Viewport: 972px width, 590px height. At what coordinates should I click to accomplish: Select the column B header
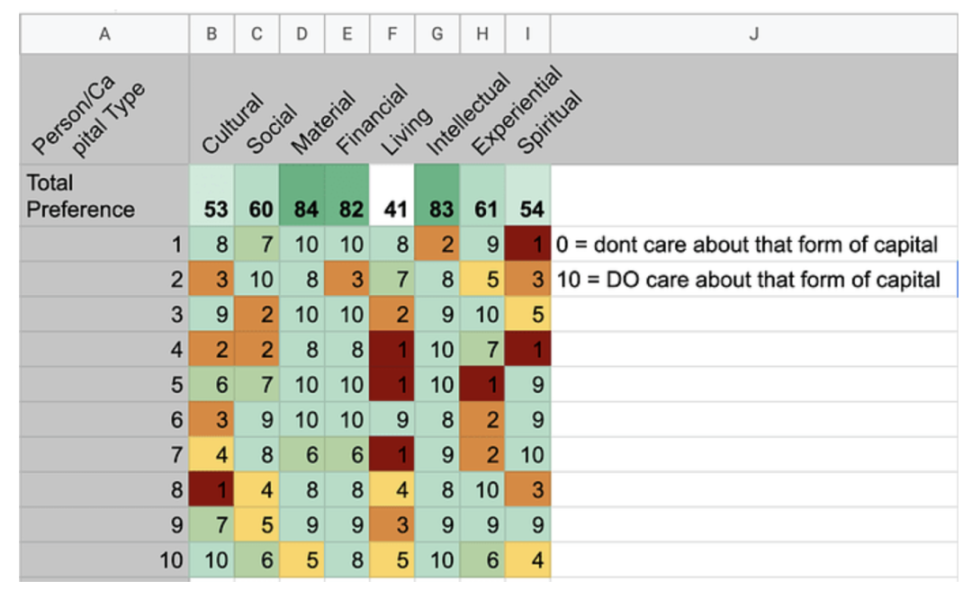pyautogui.click(x=211, y=33)
